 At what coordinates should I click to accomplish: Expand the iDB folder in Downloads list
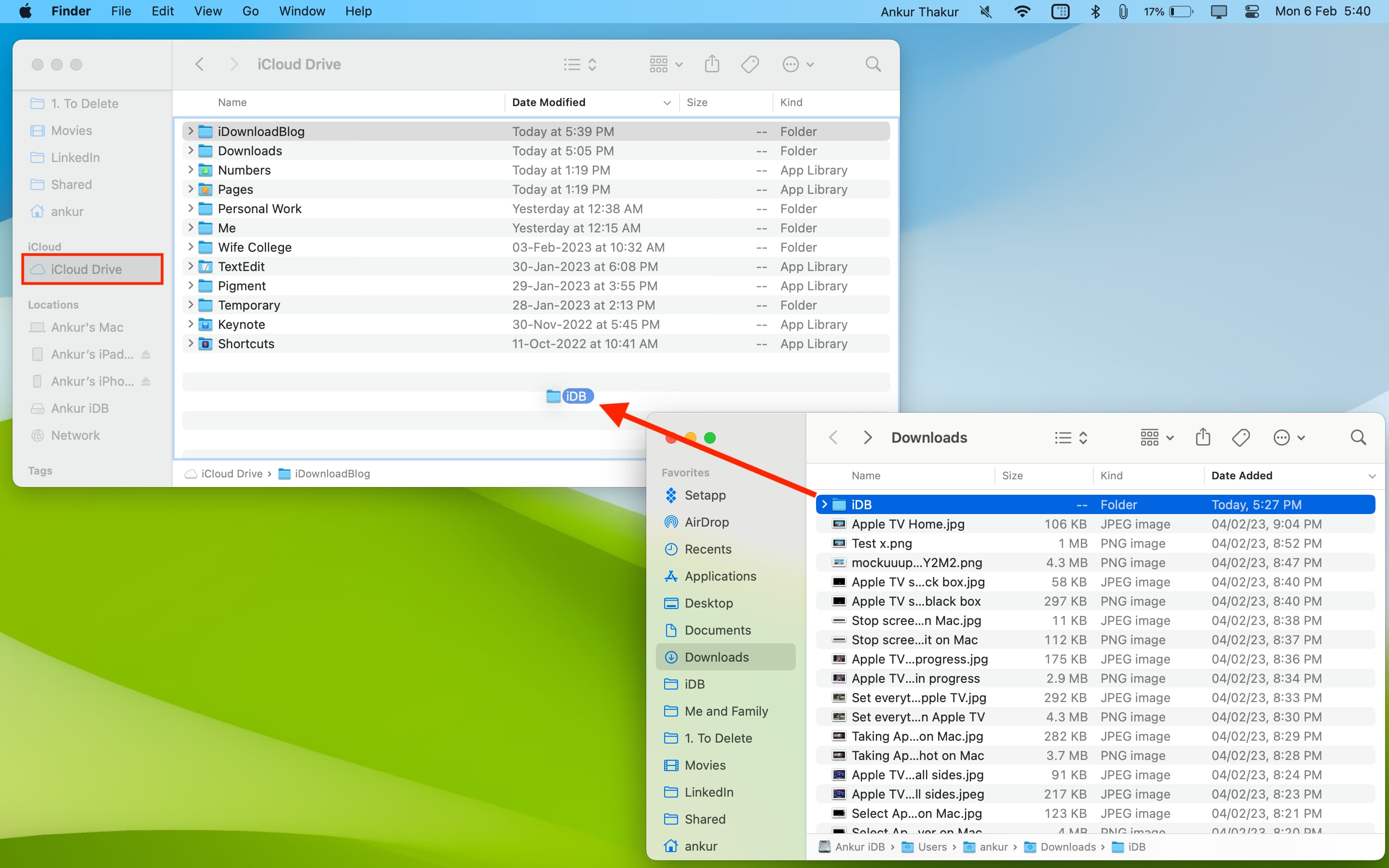click(x=824, y=504)
